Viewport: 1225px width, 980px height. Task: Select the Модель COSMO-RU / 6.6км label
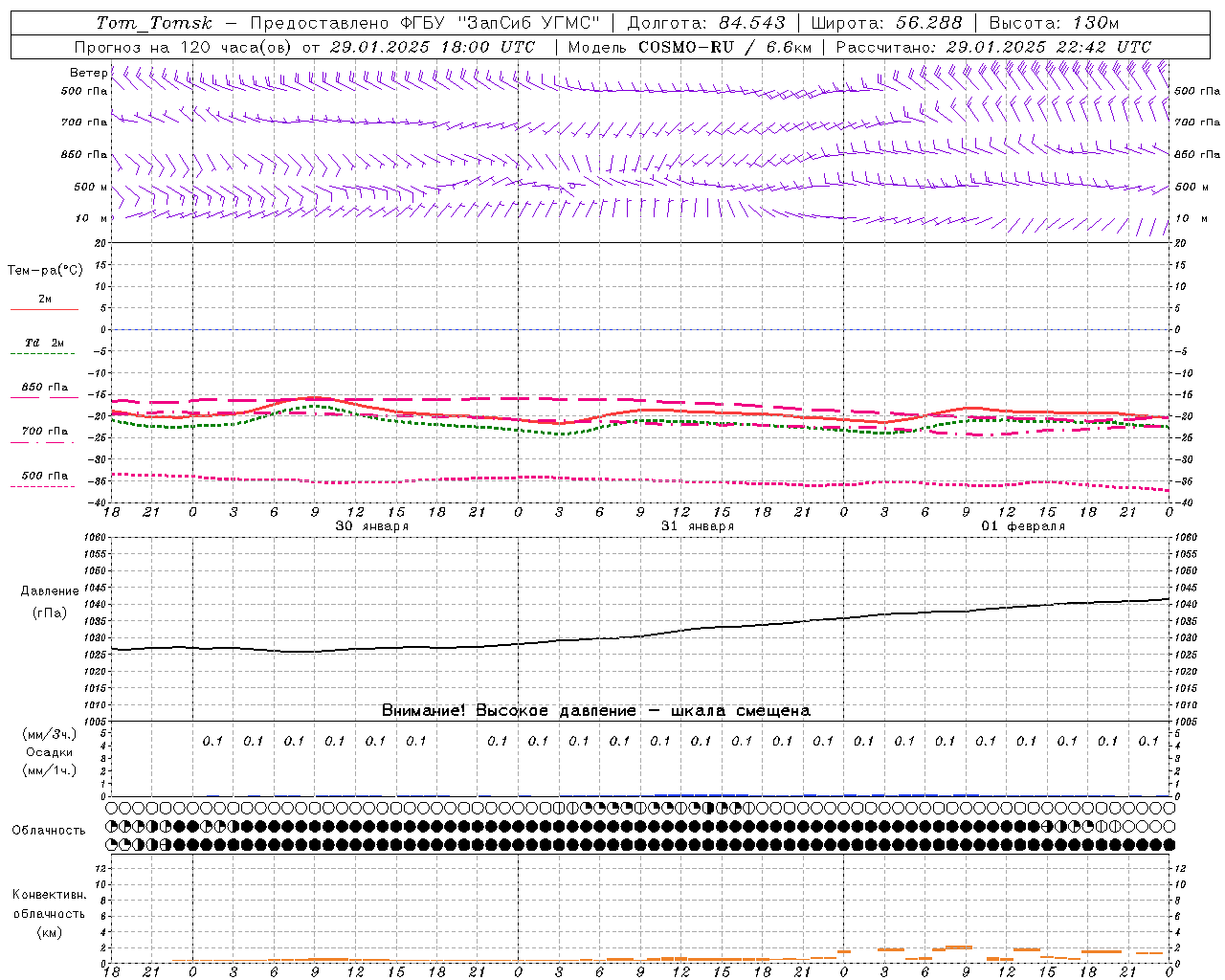coord(689,47)
